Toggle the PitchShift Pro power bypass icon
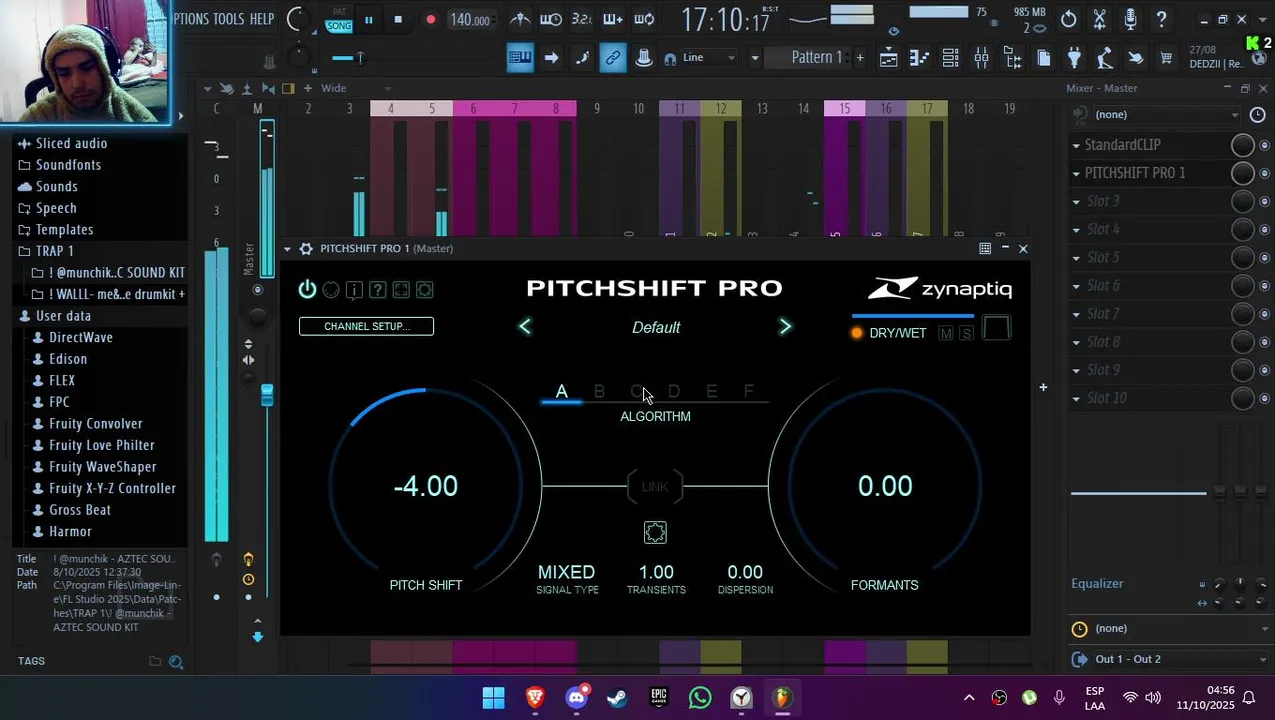Screen dimensions: 1275x720 point(307,290)
